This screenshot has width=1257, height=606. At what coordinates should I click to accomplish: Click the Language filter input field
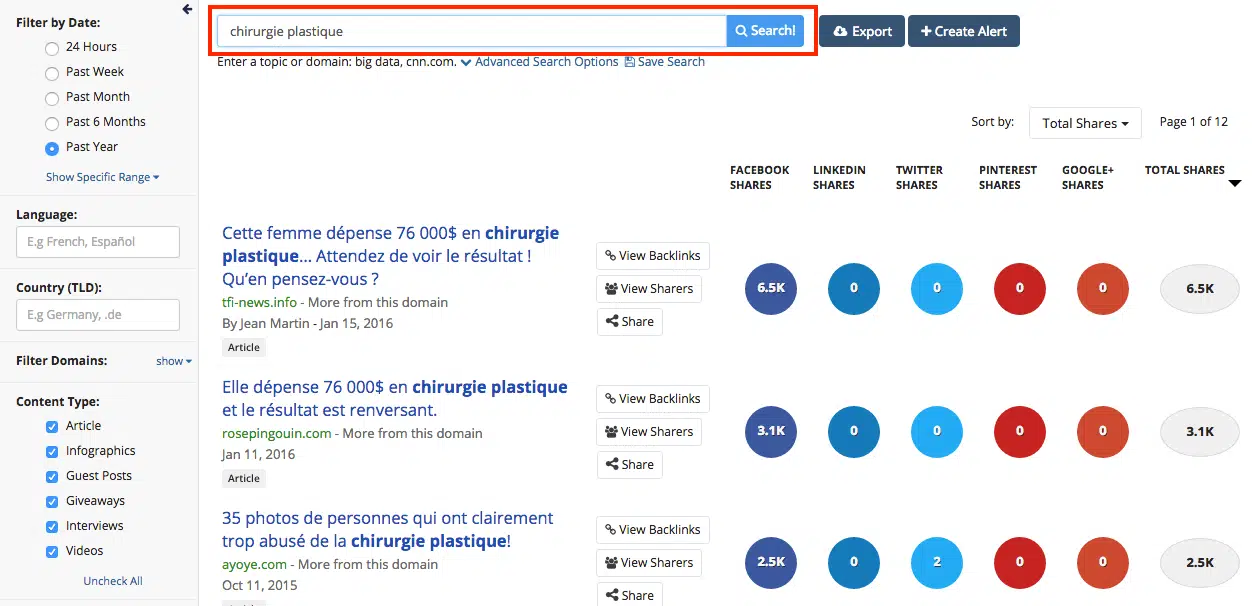pos(98,241)
